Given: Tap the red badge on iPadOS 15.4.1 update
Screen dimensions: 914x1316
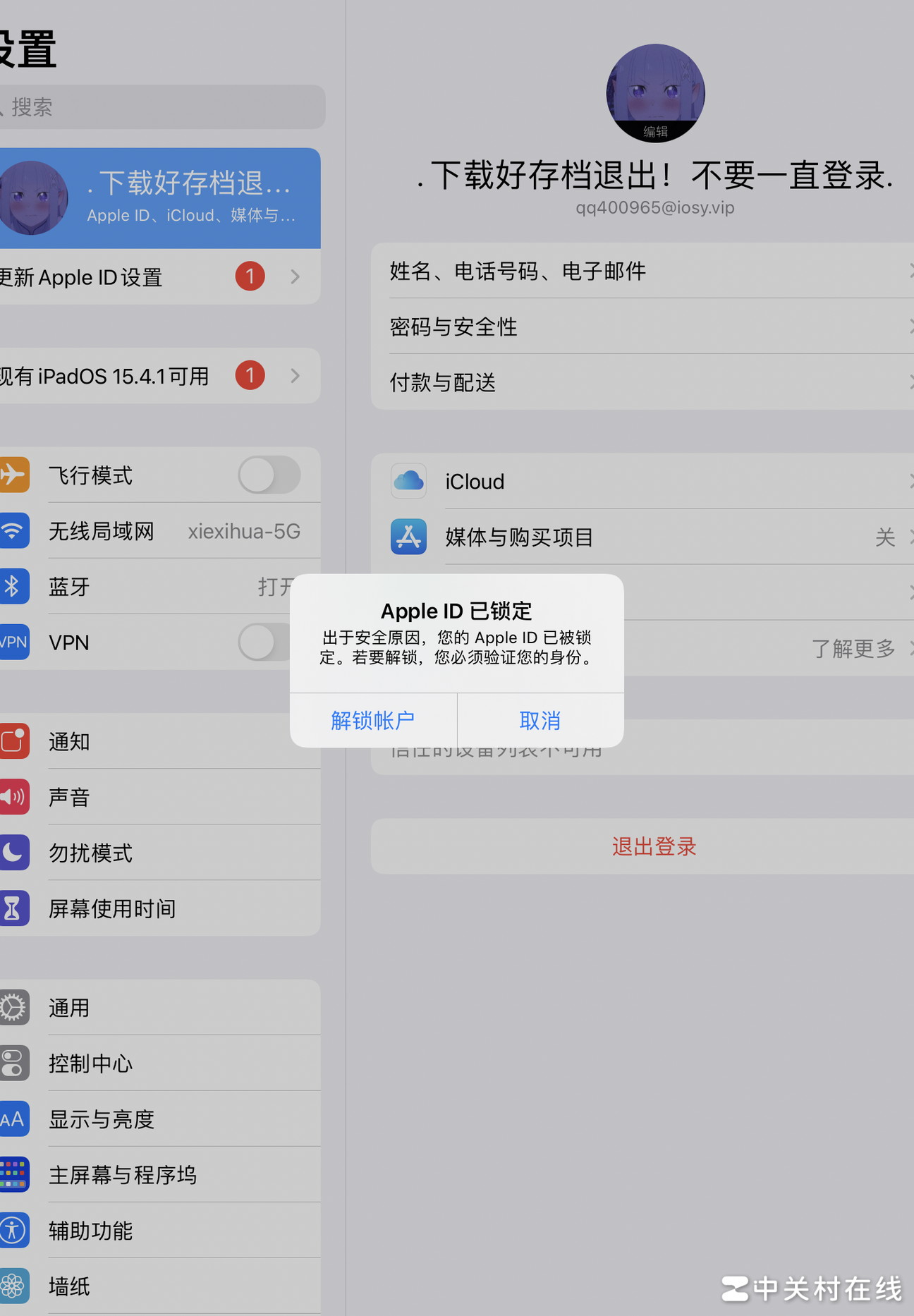Looking at the screenshot, I should click(250, 375).
